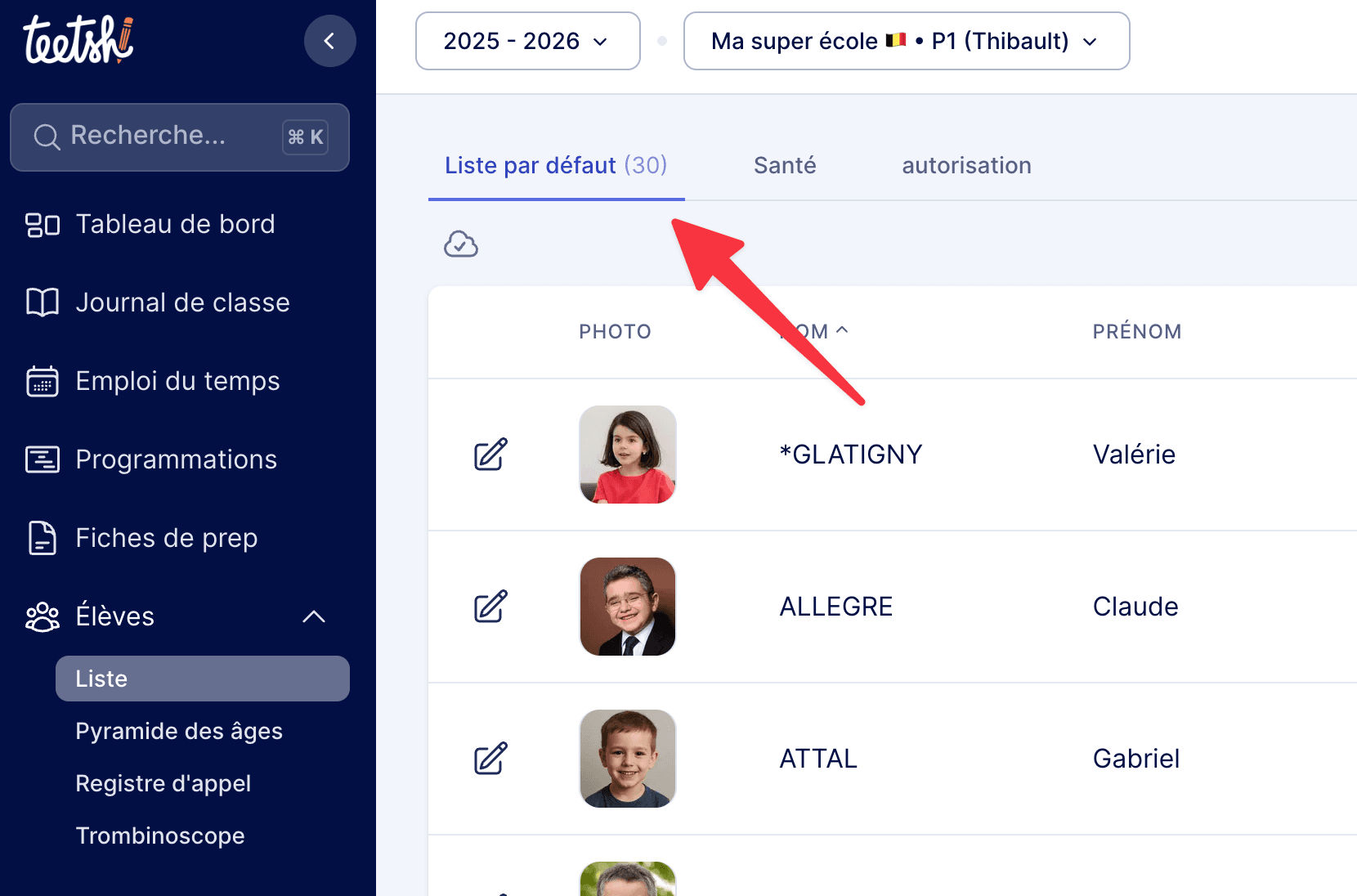Open Fiches de prep
1357x896 pixels.
click(x=166, y=538)
